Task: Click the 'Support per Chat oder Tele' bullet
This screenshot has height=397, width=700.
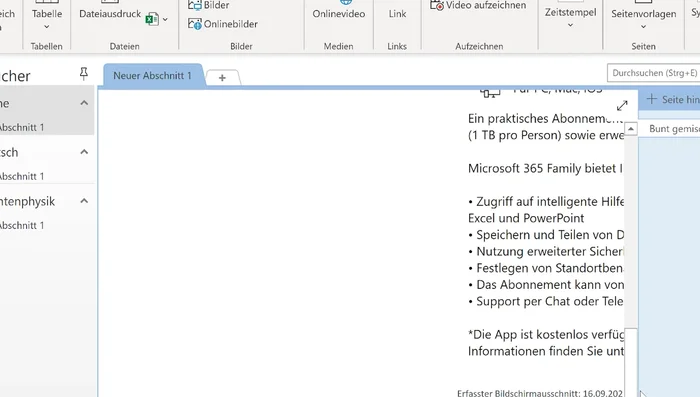Action: tap(546, 301)
